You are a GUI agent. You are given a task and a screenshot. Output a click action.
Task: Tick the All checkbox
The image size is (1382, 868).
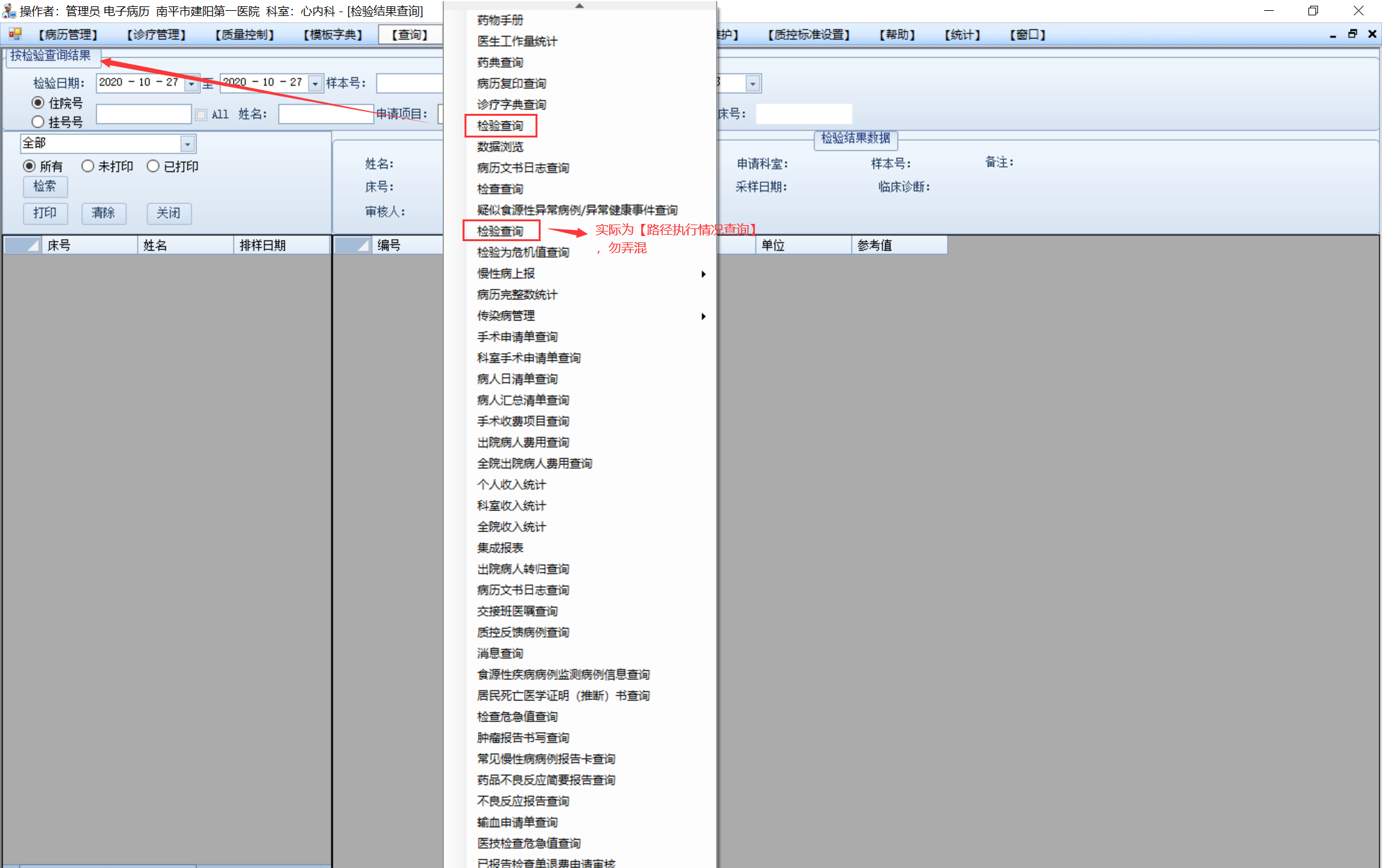[201, 114]
